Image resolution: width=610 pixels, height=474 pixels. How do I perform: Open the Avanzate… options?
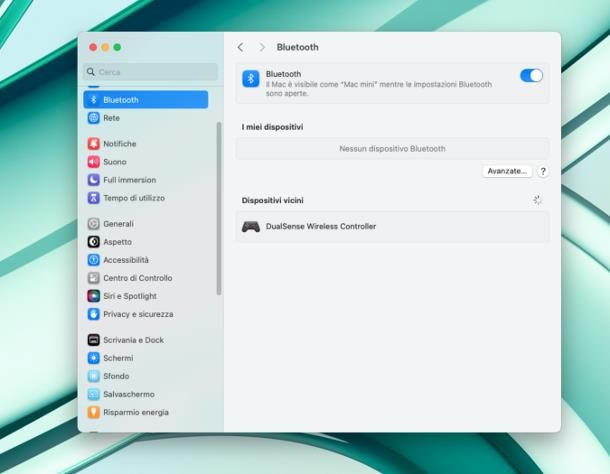click(x=507, y=171)
